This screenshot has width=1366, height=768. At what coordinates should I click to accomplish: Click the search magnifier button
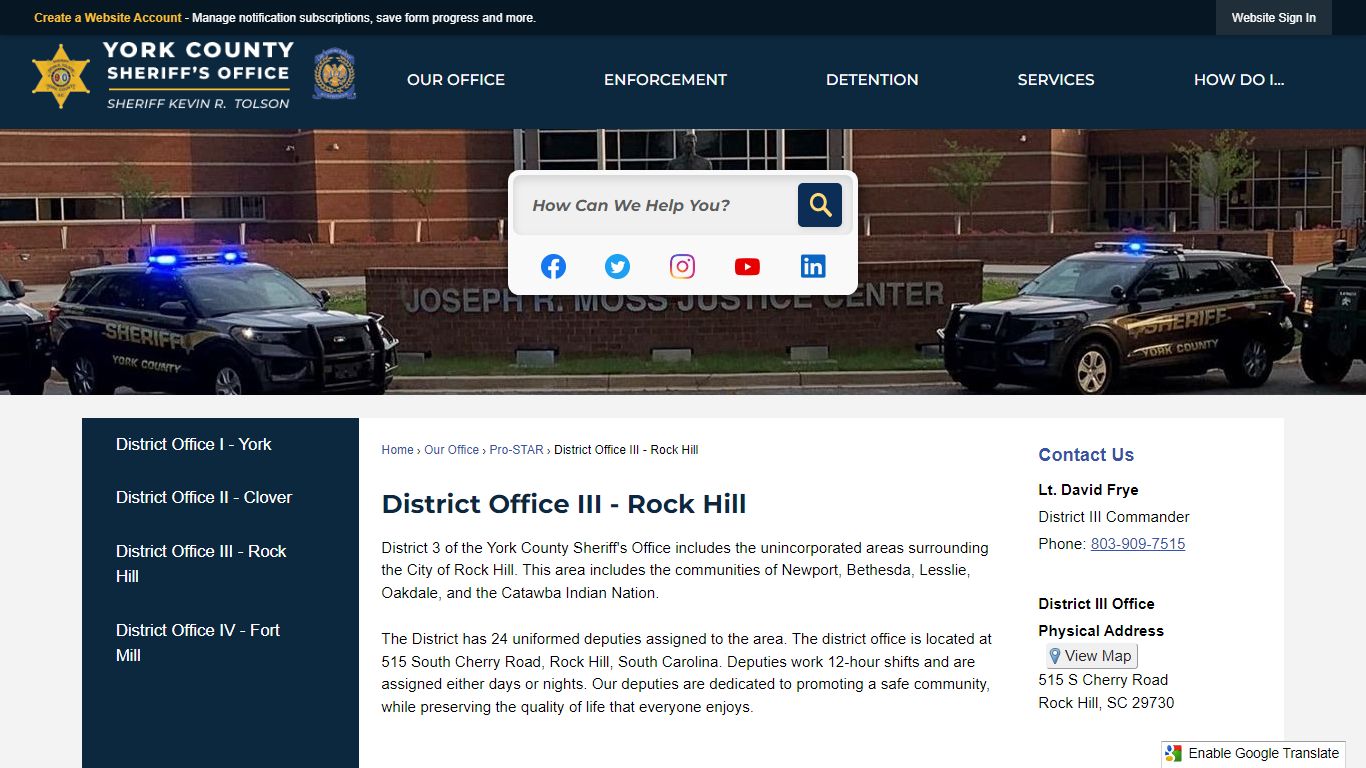[819, 205]
